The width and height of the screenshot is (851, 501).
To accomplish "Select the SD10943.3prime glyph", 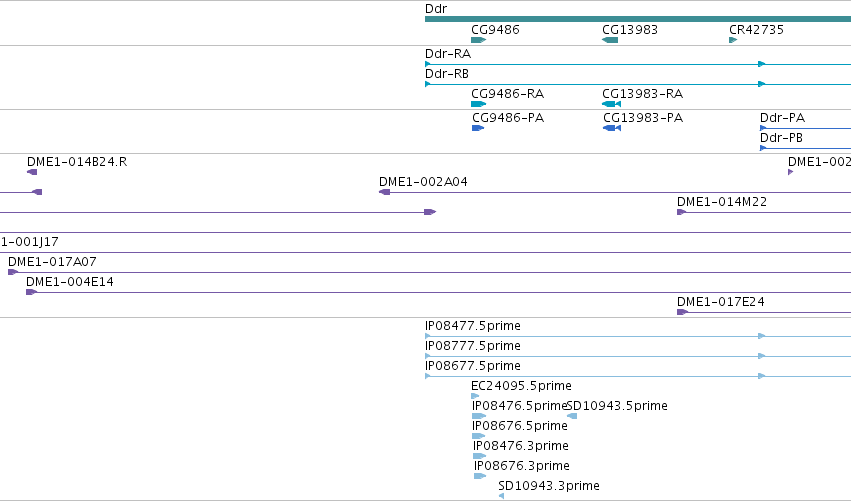I will (501, 496).
